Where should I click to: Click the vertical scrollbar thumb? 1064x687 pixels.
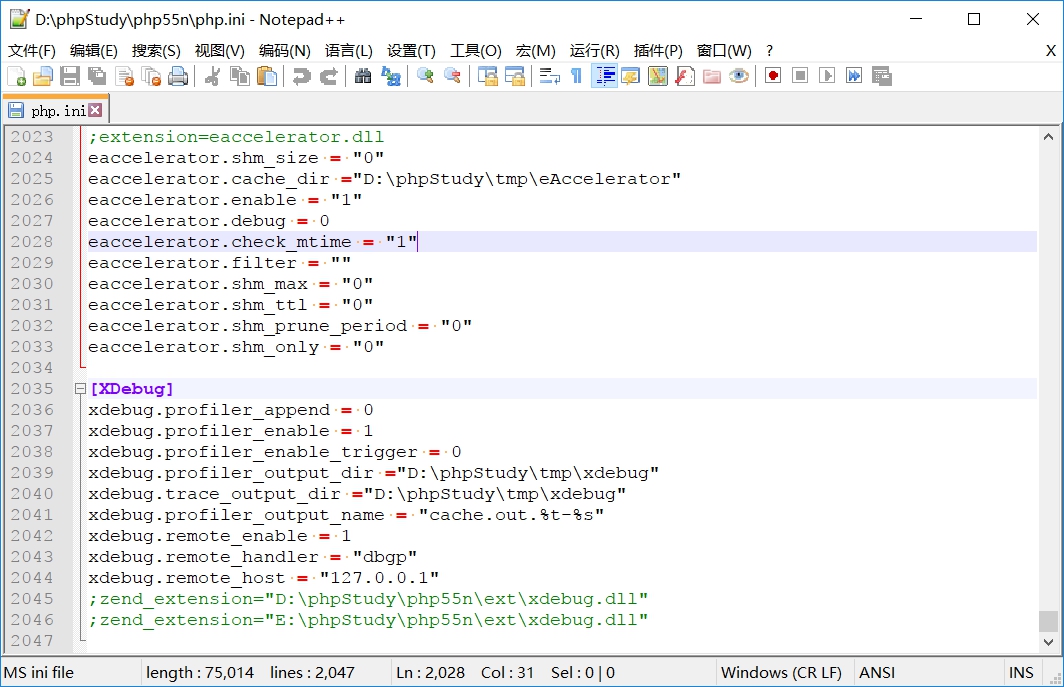tap(1048, 620)
